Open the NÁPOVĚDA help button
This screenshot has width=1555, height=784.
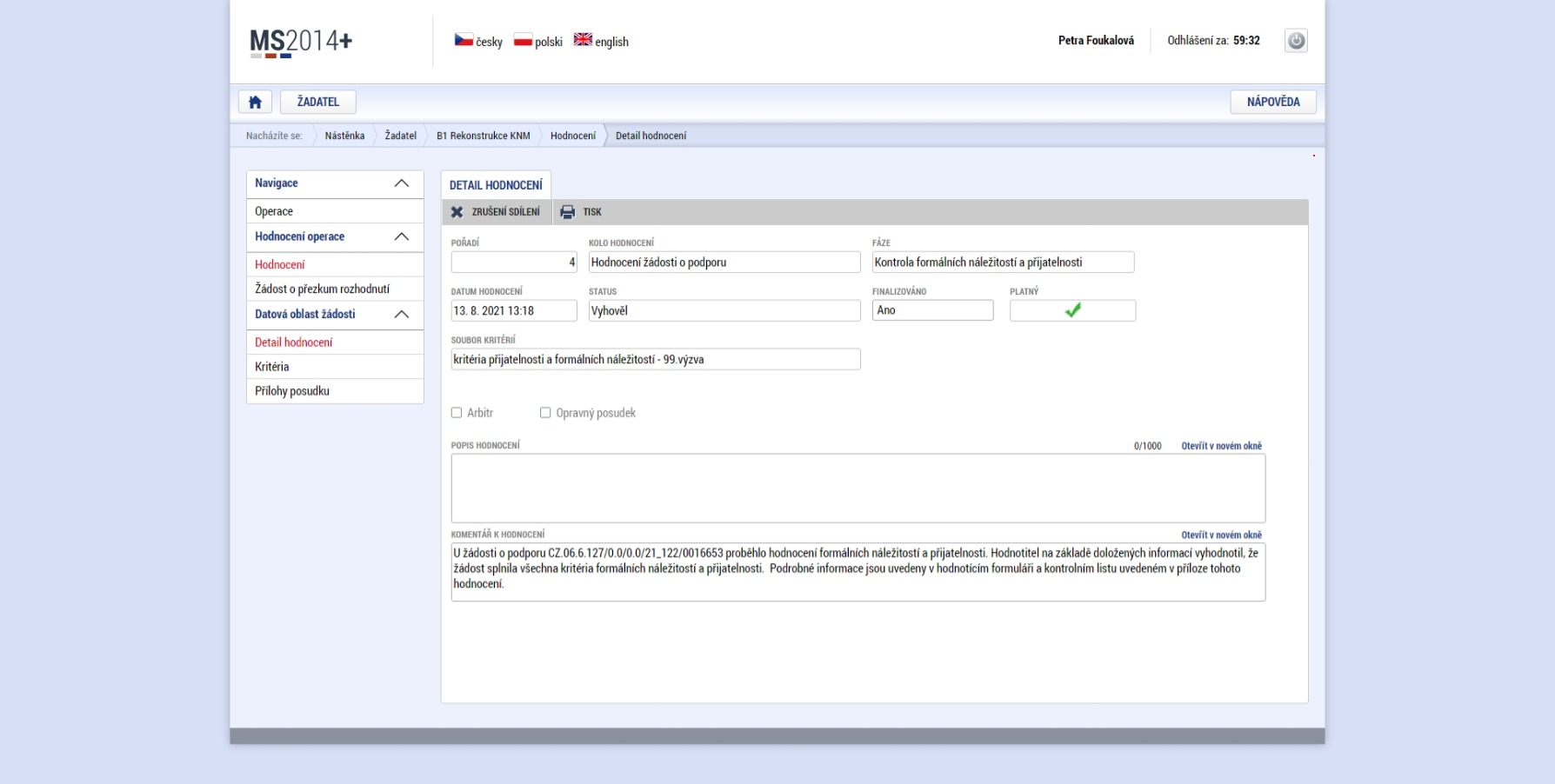click(x=1273, y=102)
